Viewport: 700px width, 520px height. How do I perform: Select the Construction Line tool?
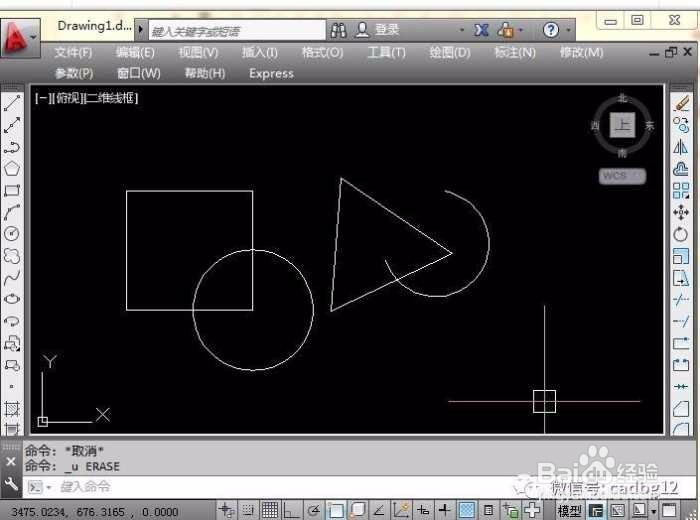[12, 125]
